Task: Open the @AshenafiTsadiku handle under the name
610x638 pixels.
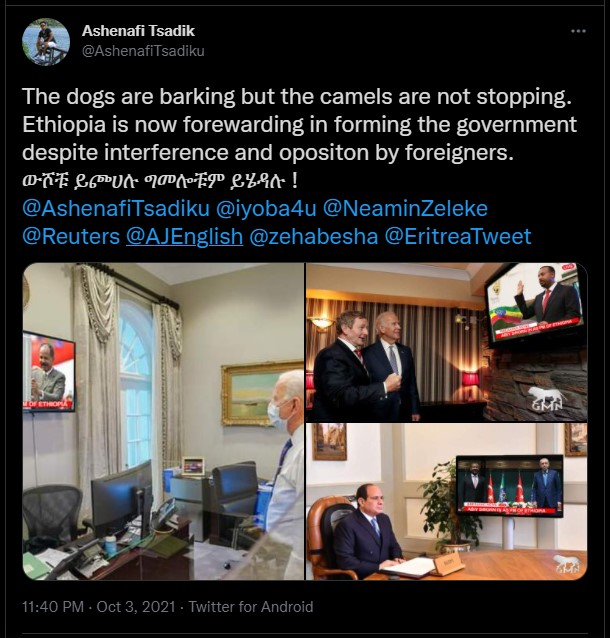Action: click(x=143, y=51)
